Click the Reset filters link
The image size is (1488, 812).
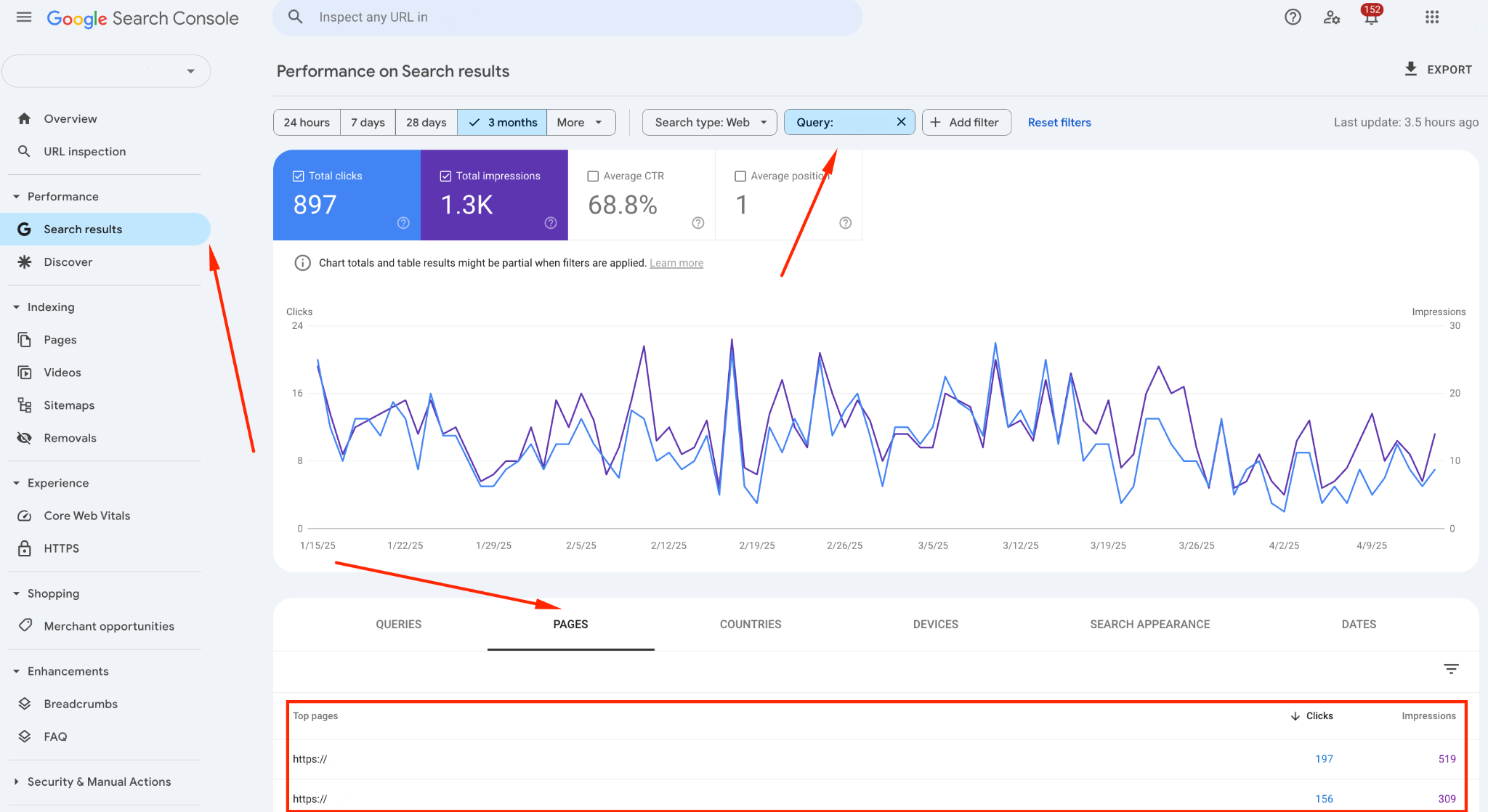(1059, 122)
